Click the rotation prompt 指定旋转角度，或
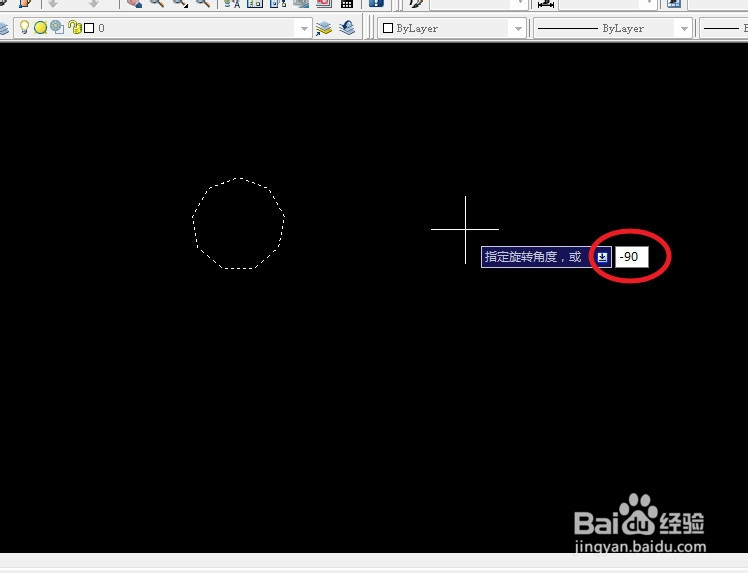Image resolution: width=748 pixels, height=573 pixels. click(533, 257)
